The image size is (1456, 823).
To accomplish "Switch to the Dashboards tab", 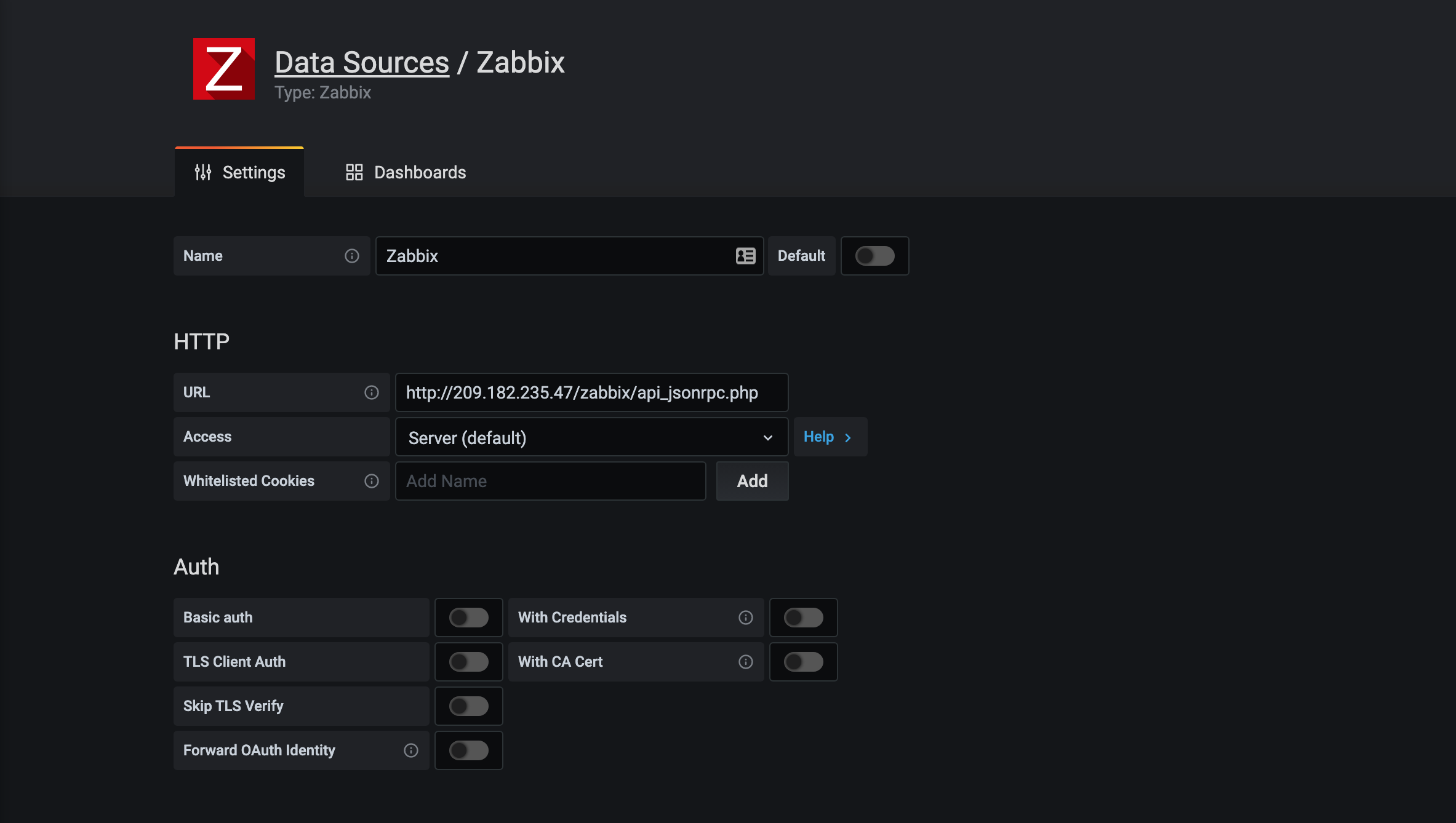I will pos(406,172).
